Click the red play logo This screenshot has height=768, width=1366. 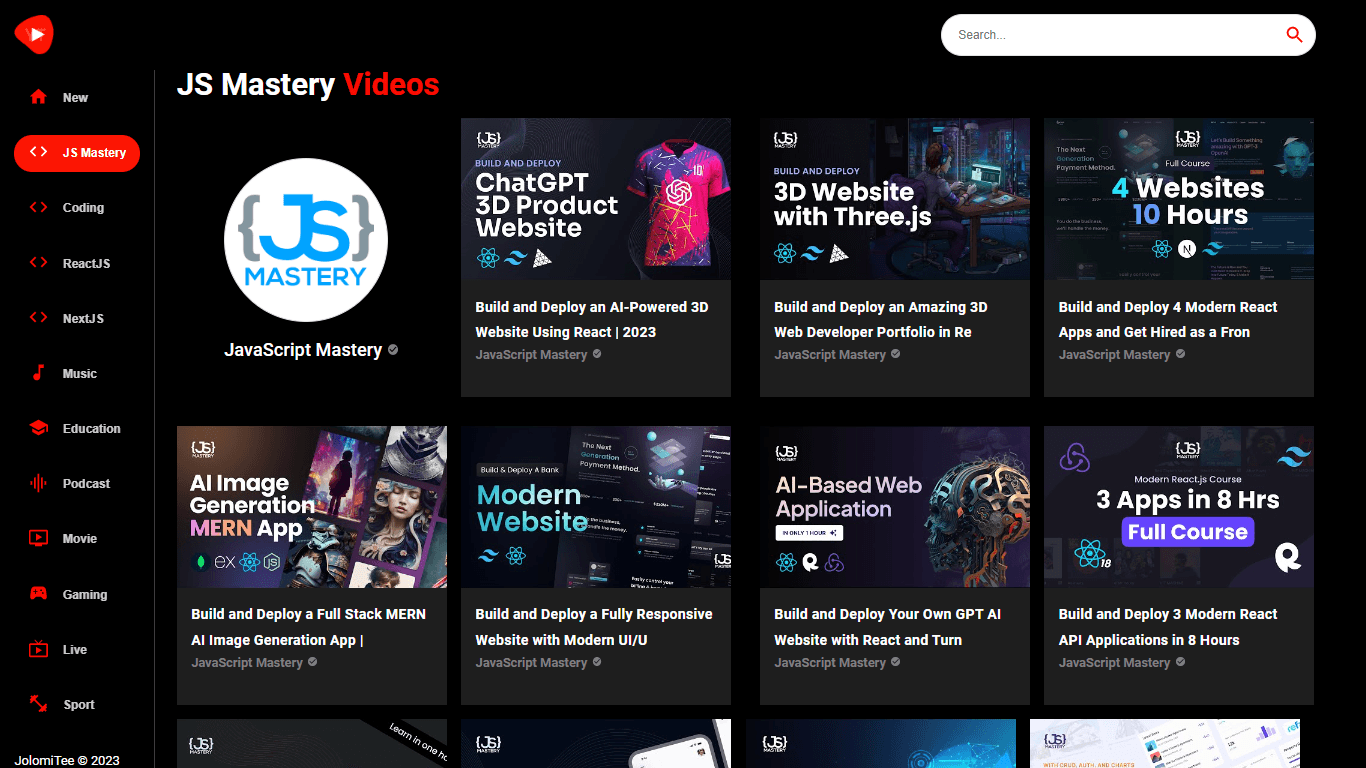click(34, 35)
